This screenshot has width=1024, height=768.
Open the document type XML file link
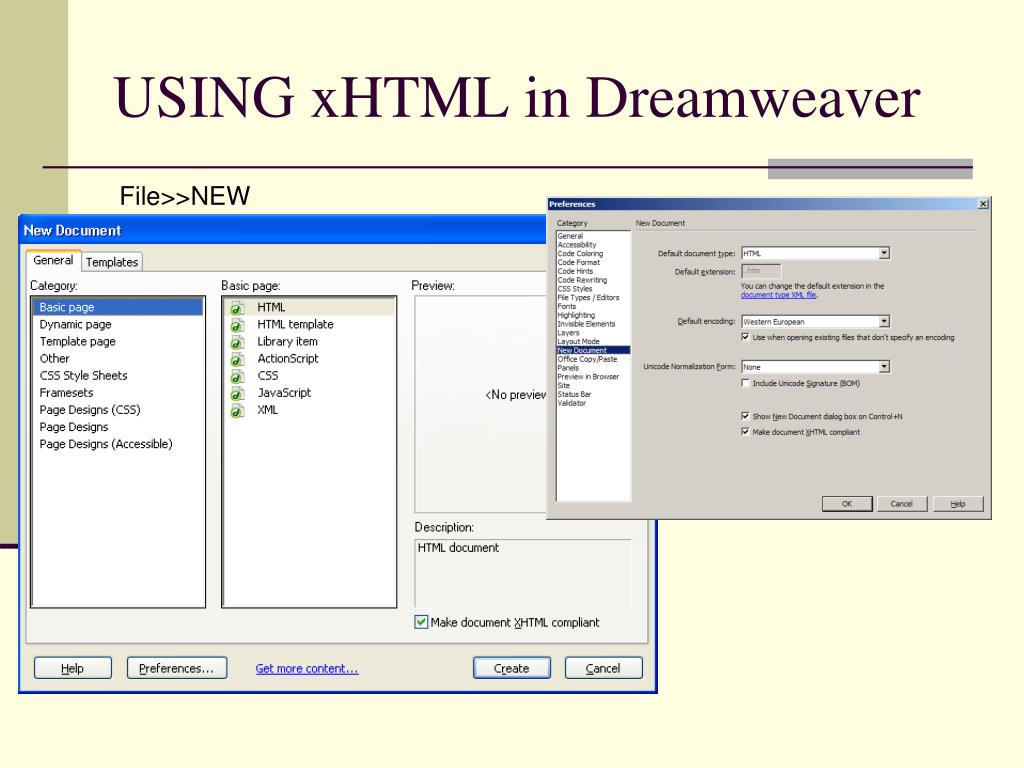pyautogui.click(x=778, y=295)
